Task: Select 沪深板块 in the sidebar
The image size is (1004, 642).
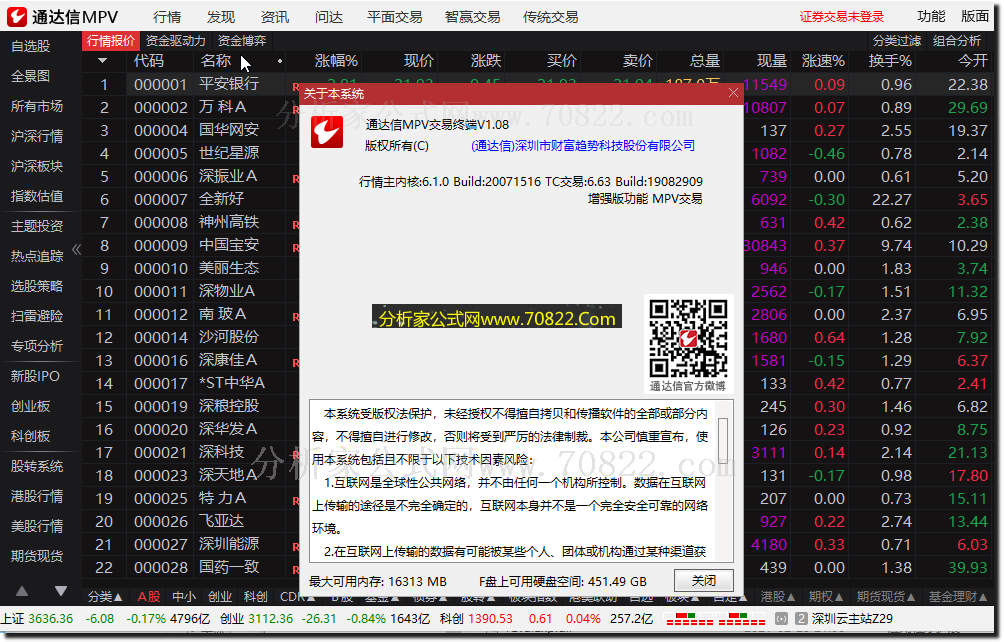Action: (x=37, y=166)
